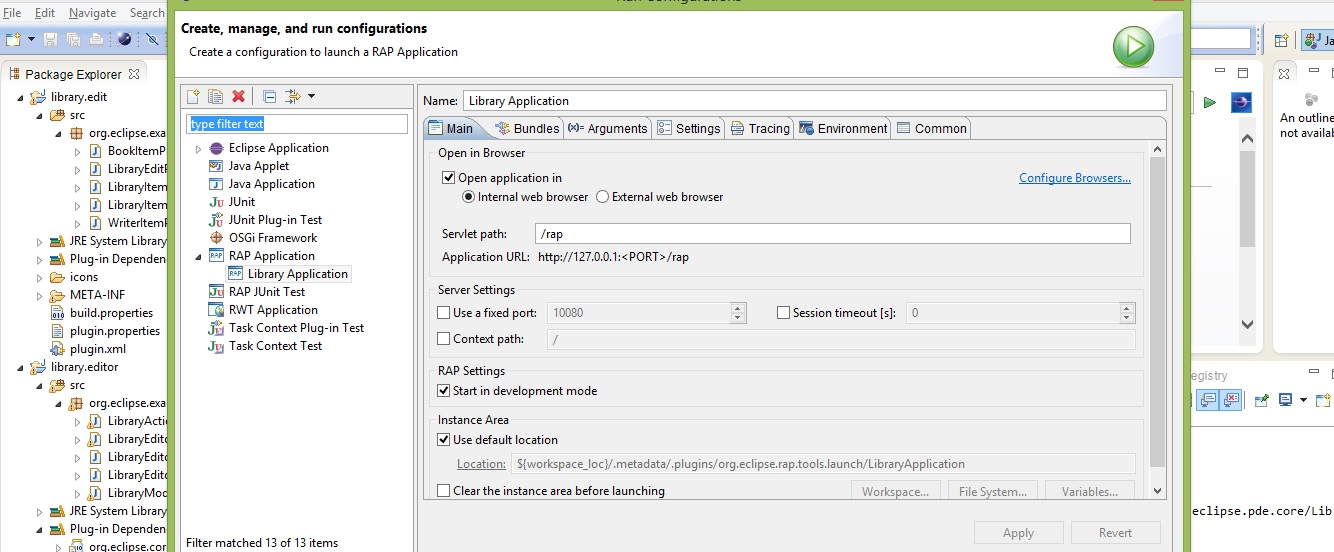
Task: Toggle Use default location checkbox
Action: pyautogui.click(x=444, y=440)
